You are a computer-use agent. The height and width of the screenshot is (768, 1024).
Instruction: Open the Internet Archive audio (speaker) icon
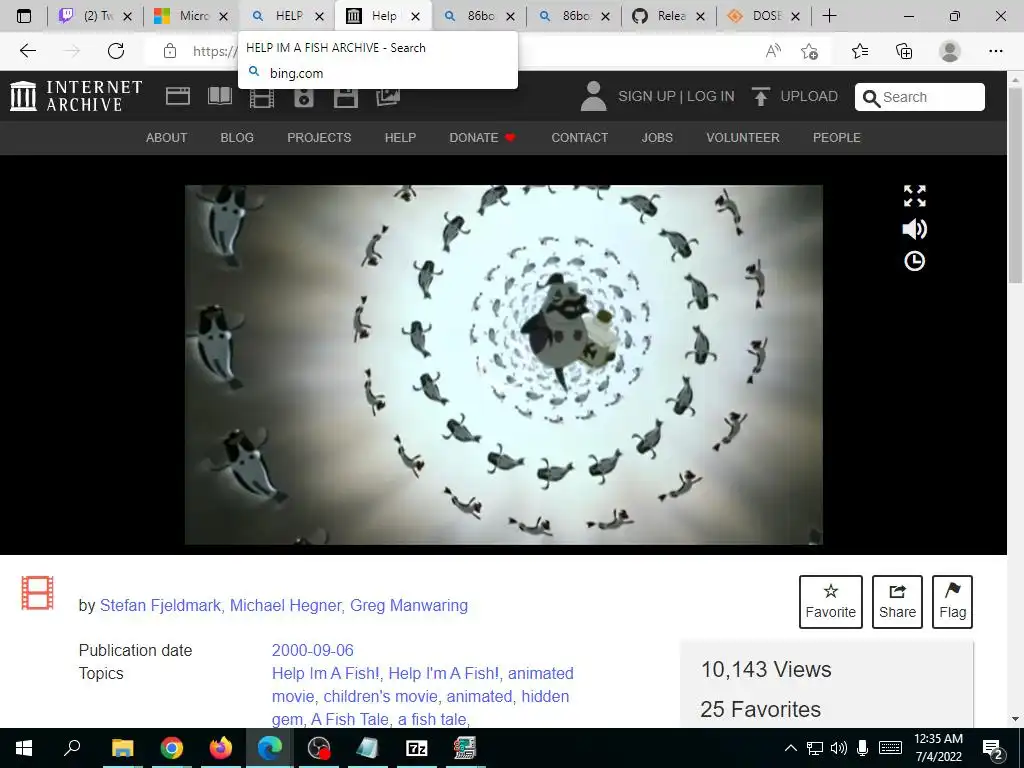[x=304, y=98]
